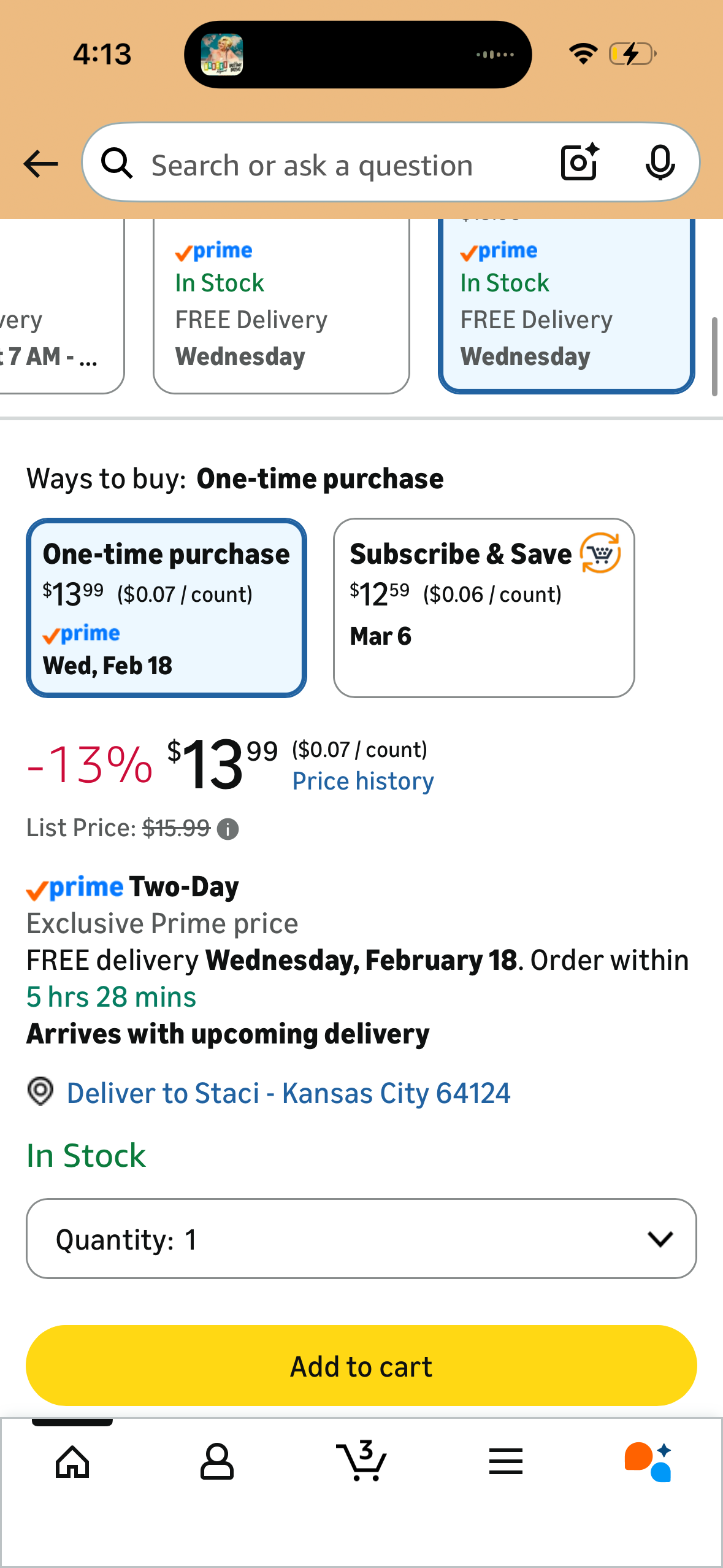The image size is (723, 1568).
Task: Tap the Dynamic Island now-playing thumbnail
Action: [222, 55]
